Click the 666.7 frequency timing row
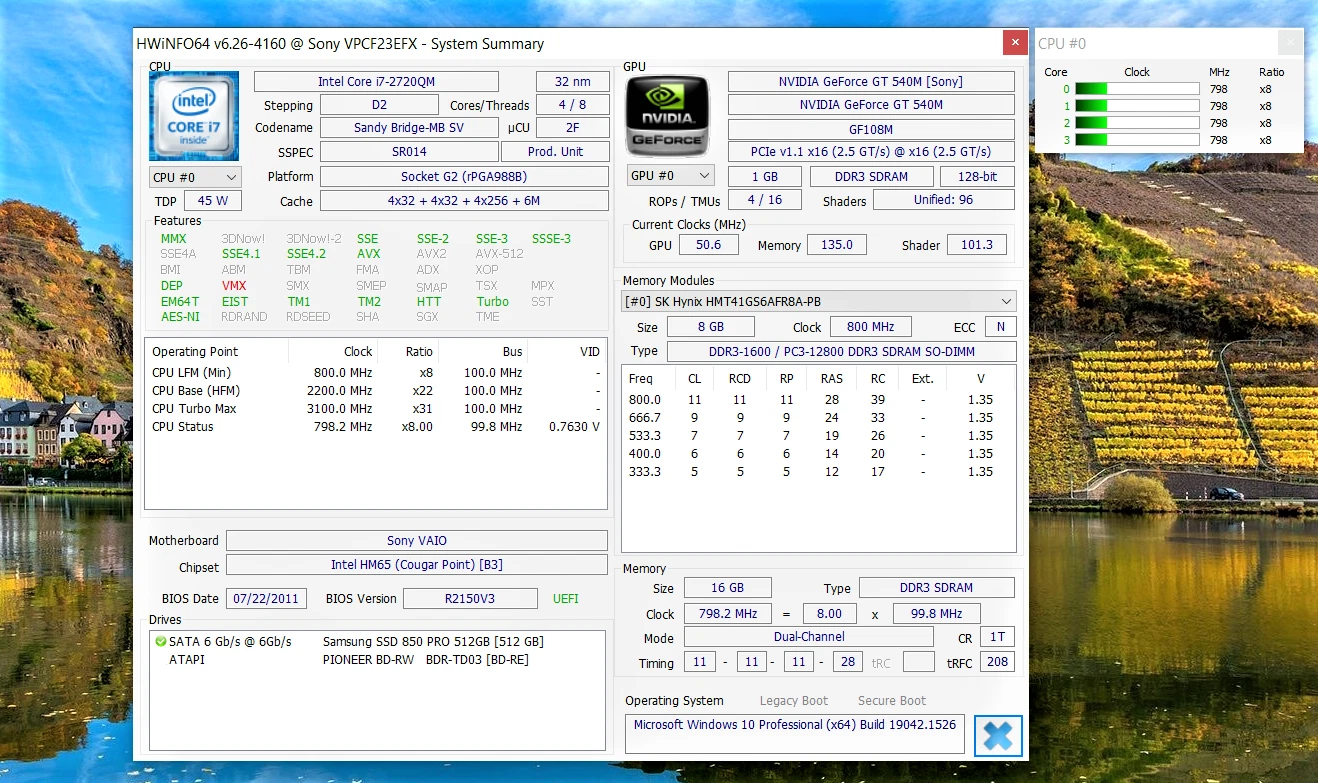 [x=818, y=418]
